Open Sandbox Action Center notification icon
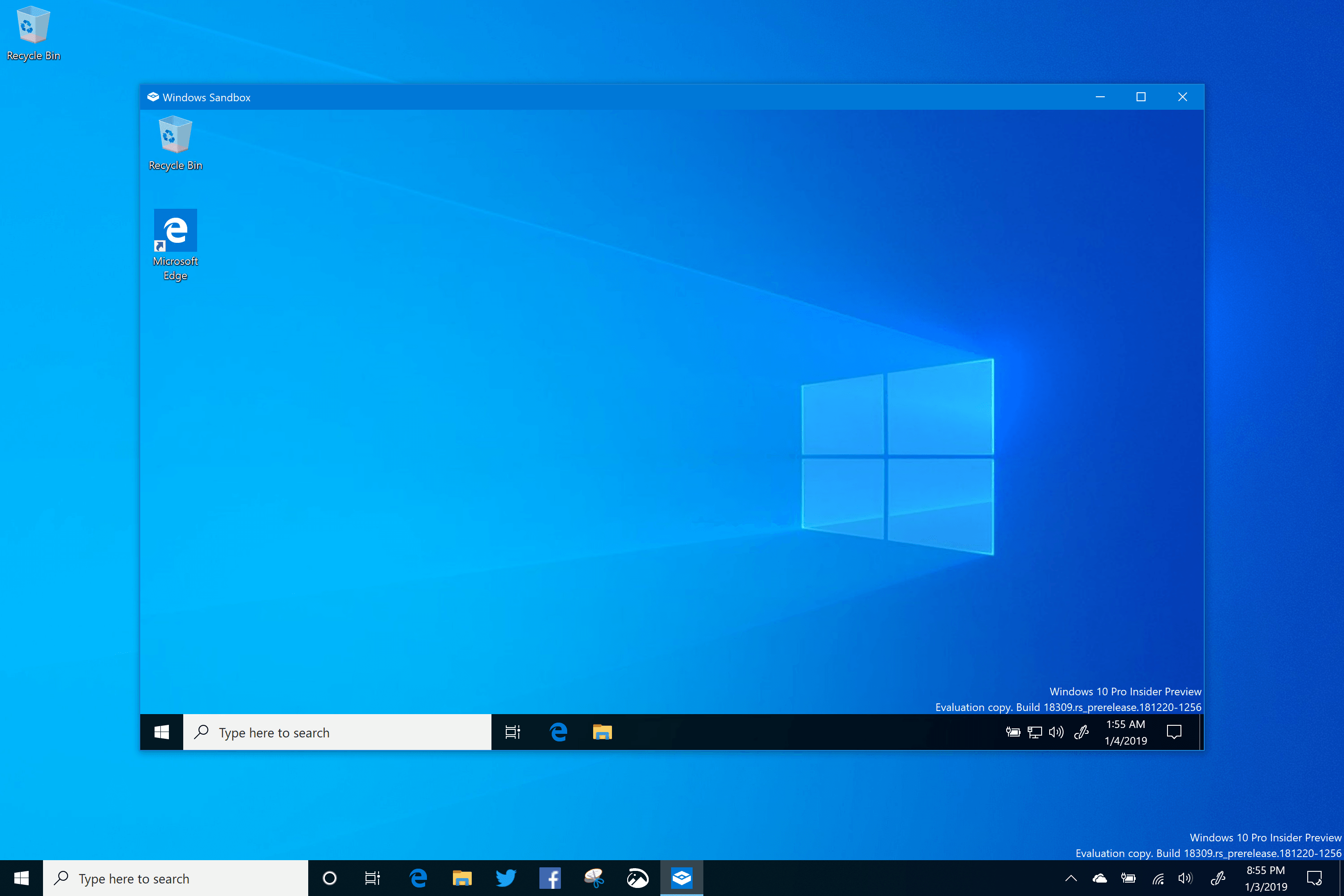The height and width of the screenshot is (896, 1344). [x=1174, y=732]
